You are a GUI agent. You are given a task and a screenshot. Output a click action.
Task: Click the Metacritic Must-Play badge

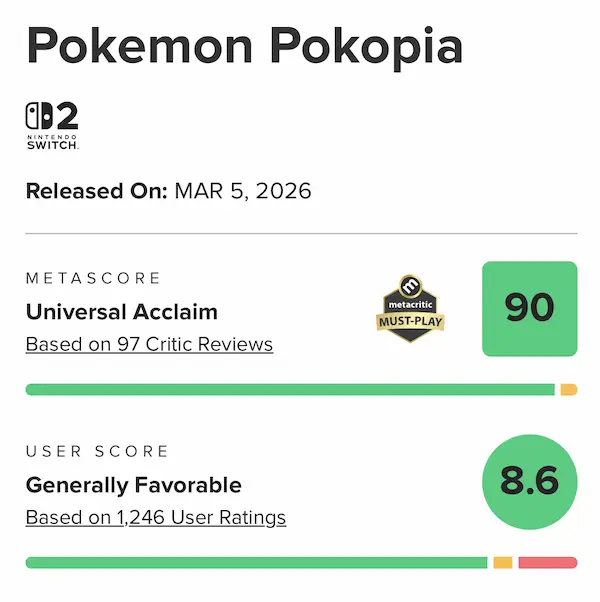click(410, 309)
